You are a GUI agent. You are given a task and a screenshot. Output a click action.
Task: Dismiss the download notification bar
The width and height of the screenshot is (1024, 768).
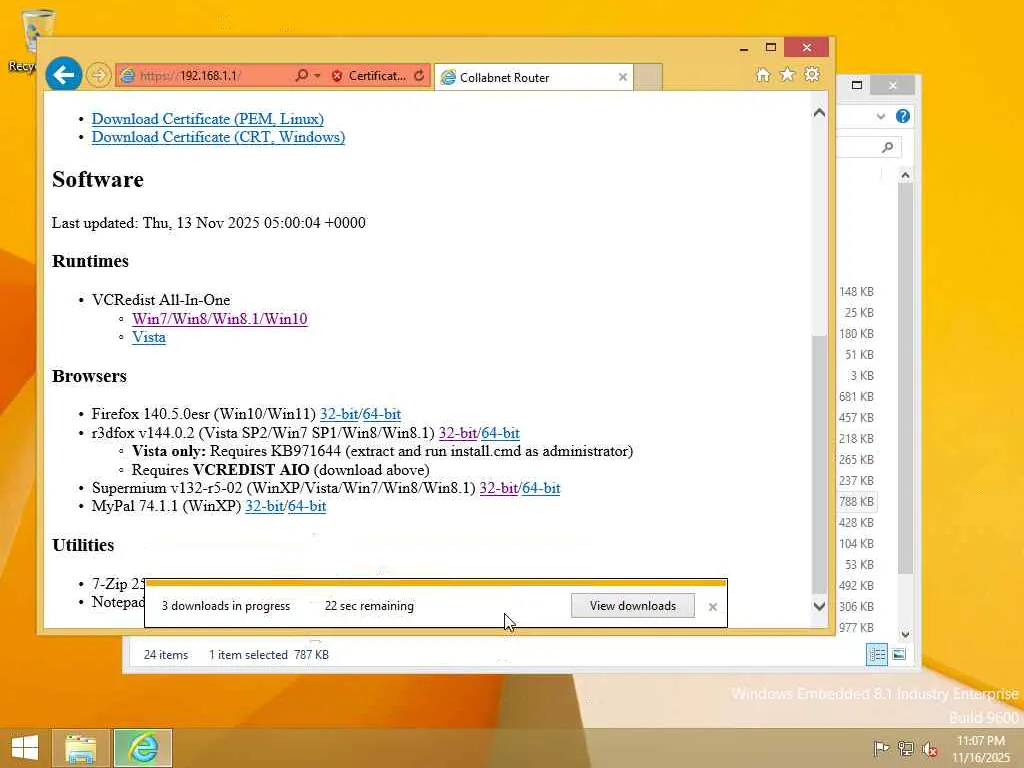click(x=712, y=607)
